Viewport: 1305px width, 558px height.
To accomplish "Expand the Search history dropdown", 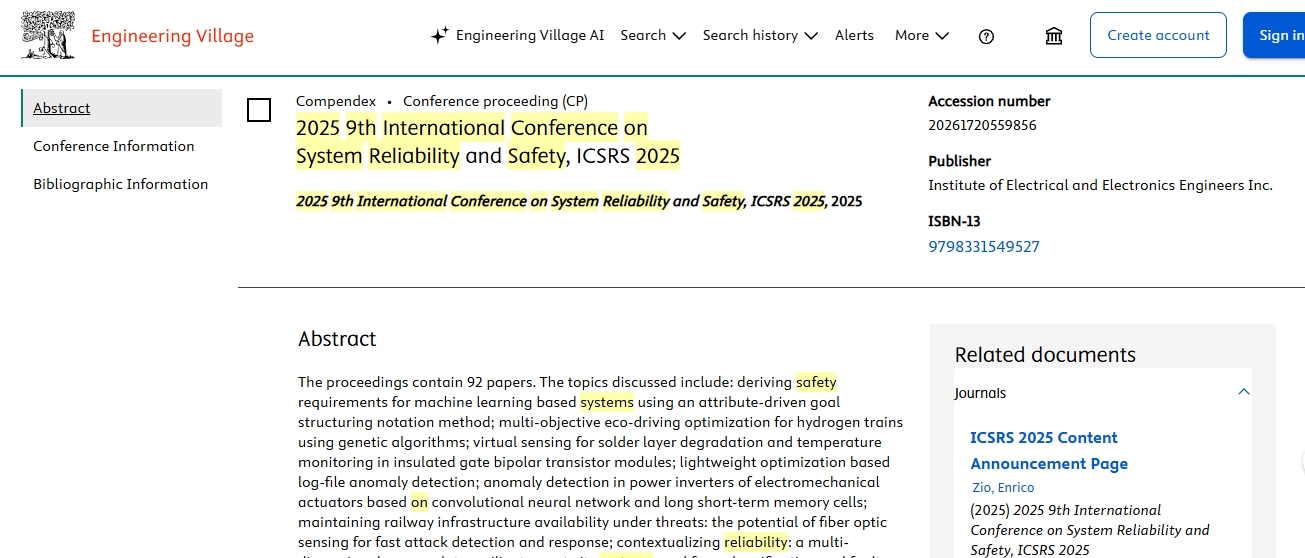I will pyautogui.click(x=760, y=35).
